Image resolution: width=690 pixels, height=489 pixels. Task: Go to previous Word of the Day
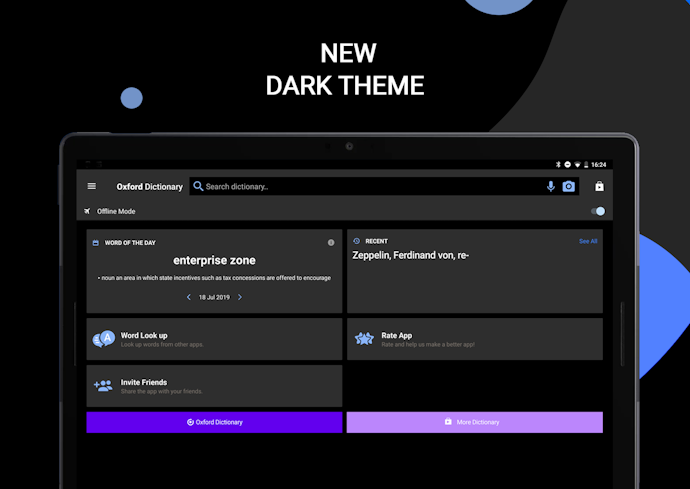point(189,297)
